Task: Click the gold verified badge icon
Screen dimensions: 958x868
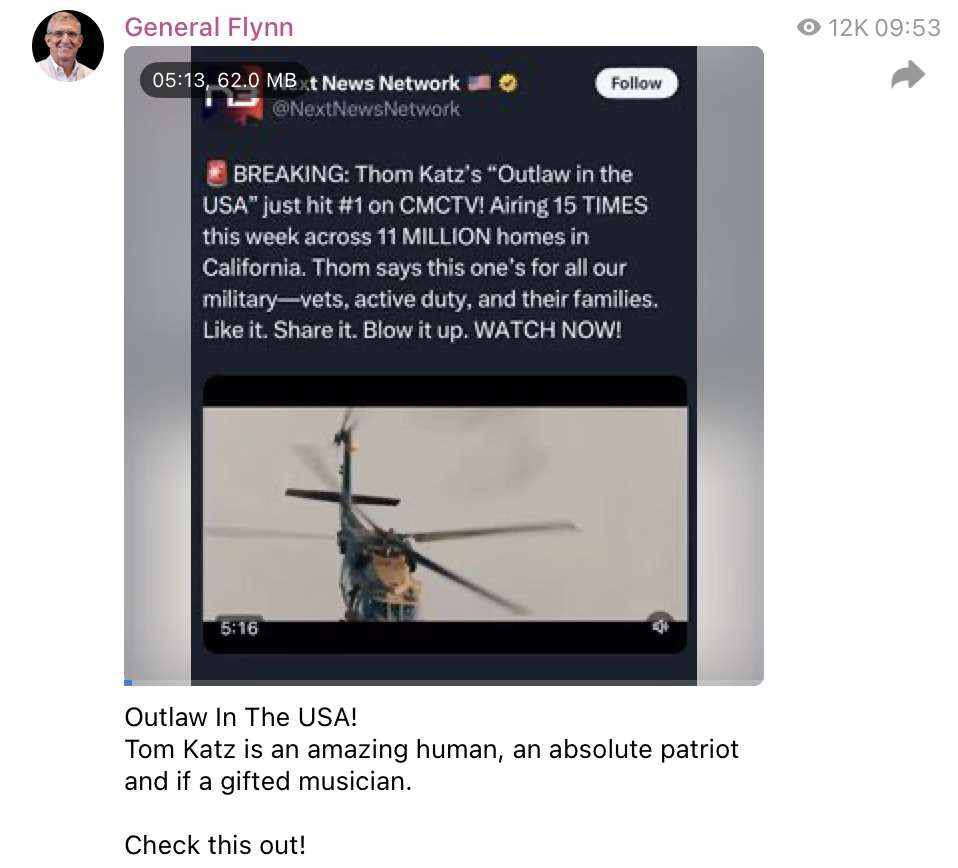Action: click(508, 82)
